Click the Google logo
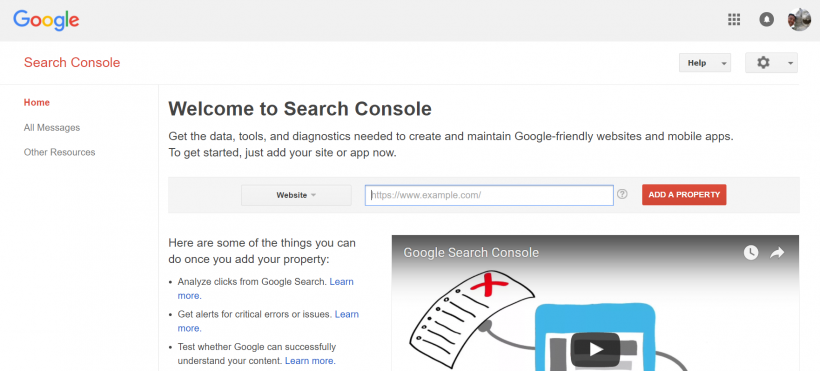This screenshot has height=371, width=820. (x=46, y=20)
